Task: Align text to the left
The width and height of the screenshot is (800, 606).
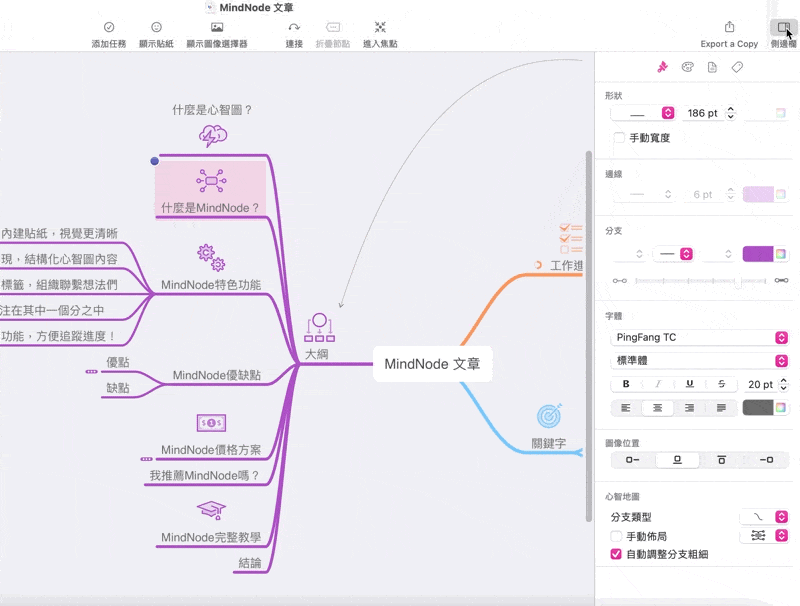Action: click(x=626, y=408)
